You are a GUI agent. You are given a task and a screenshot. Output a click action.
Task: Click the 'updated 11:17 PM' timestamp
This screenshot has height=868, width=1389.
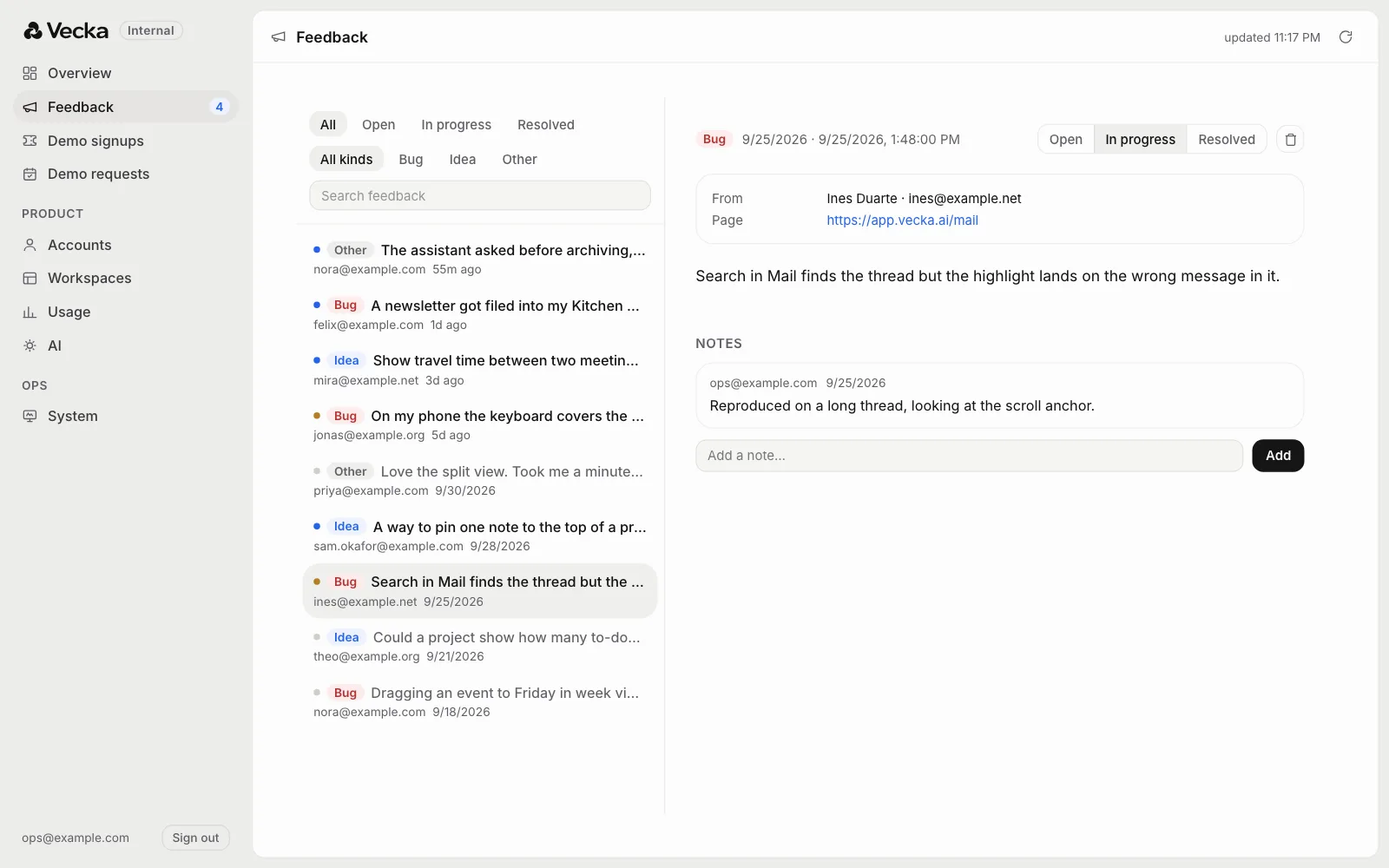coord(1272,37)
